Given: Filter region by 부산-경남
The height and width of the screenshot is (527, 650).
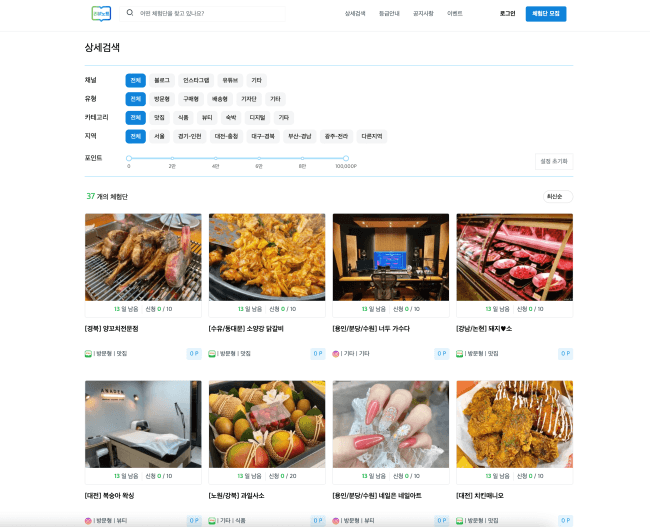Looking at the screenshot, I should point(300,136).
